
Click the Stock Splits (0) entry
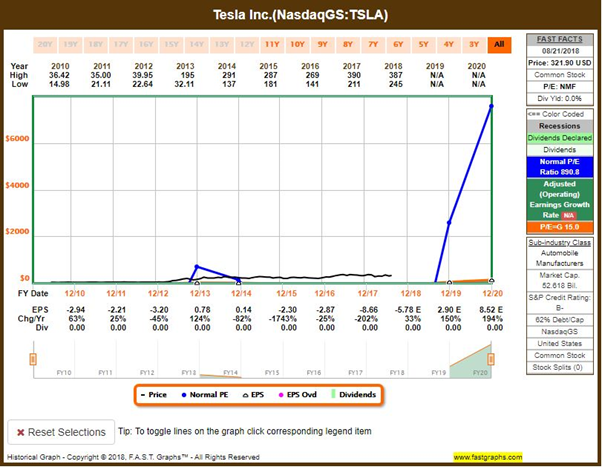click(559, 368)
